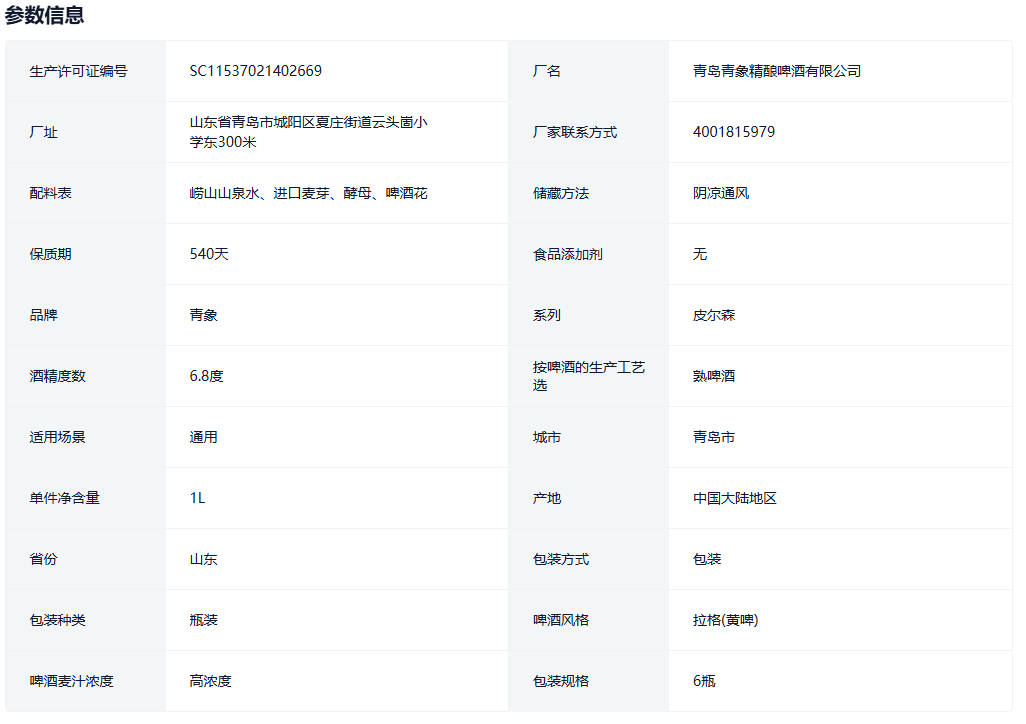Click packaging type value 瓶装

coord(203,619)
